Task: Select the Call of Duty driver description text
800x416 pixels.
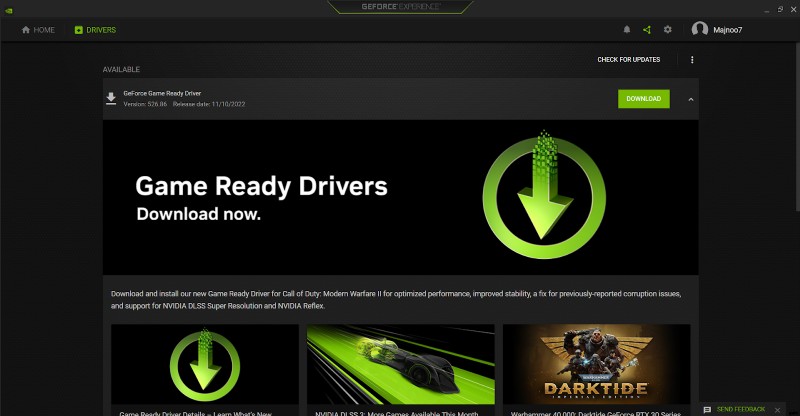Action: click(396, 300)
